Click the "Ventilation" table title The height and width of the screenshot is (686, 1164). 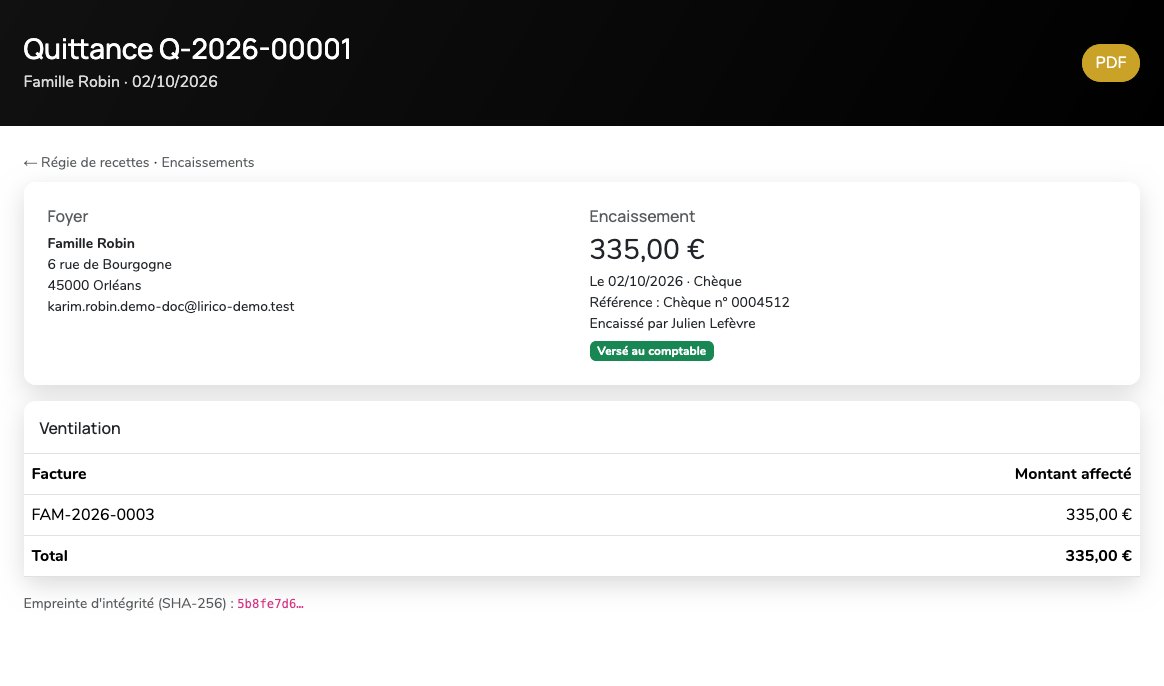pyautogui.click(x=80, y=428)
